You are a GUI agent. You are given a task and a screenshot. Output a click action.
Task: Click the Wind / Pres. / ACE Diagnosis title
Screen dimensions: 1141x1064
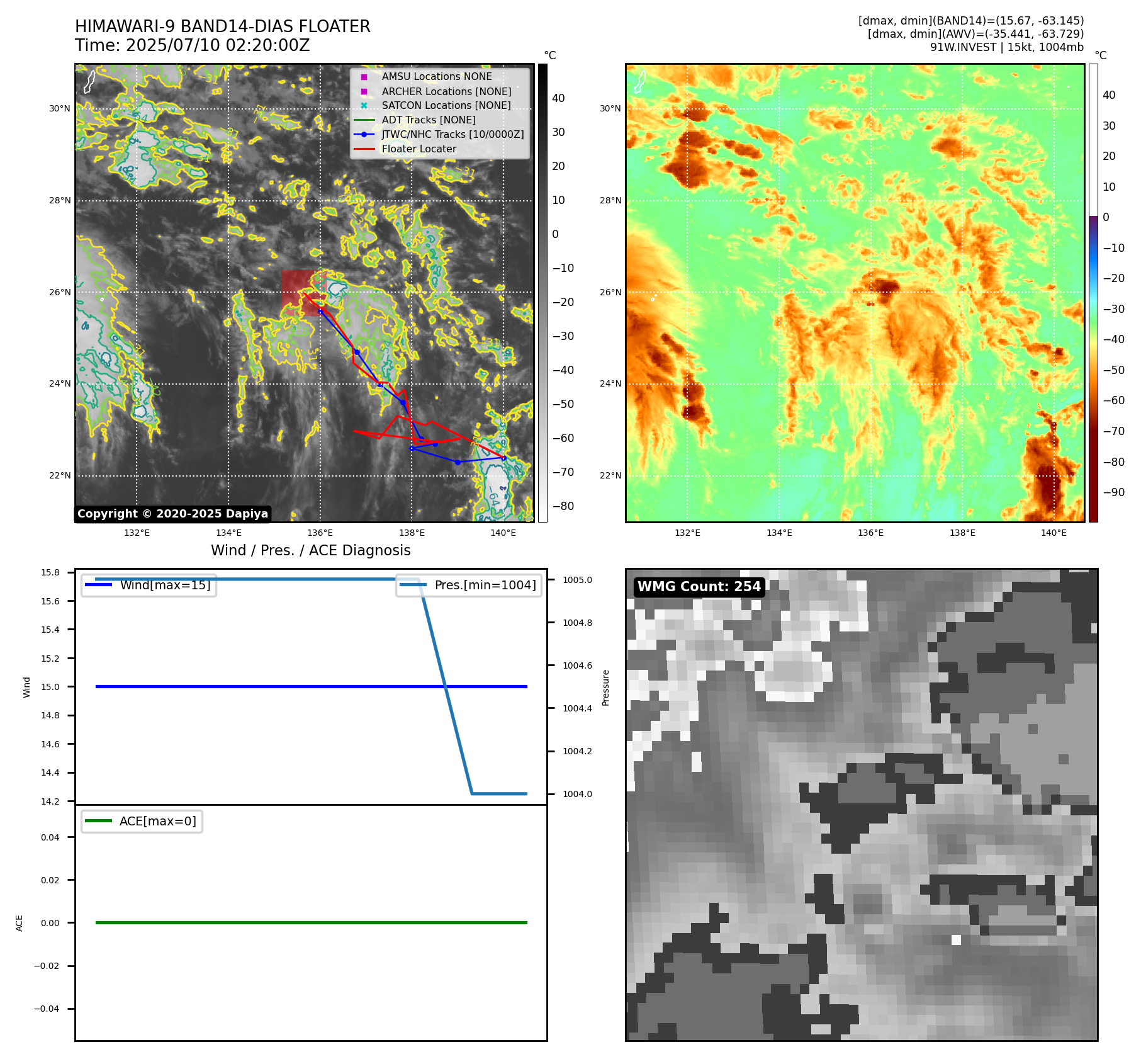(x=311, y=550)
